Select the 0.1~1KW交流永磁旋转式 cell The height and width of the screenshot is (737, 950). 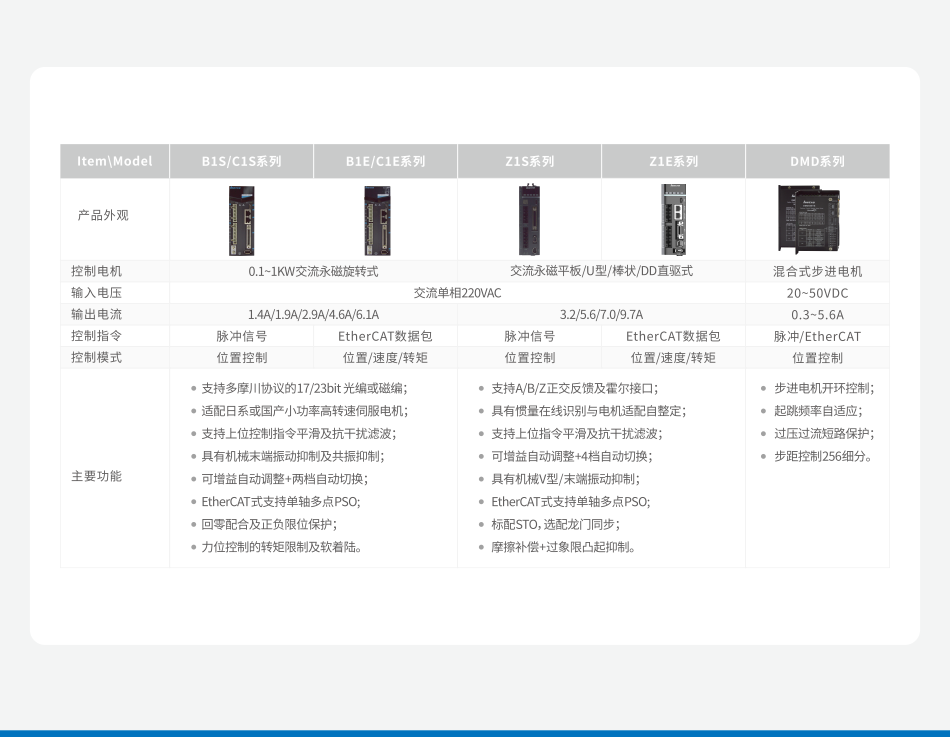(x=313, y=272)
